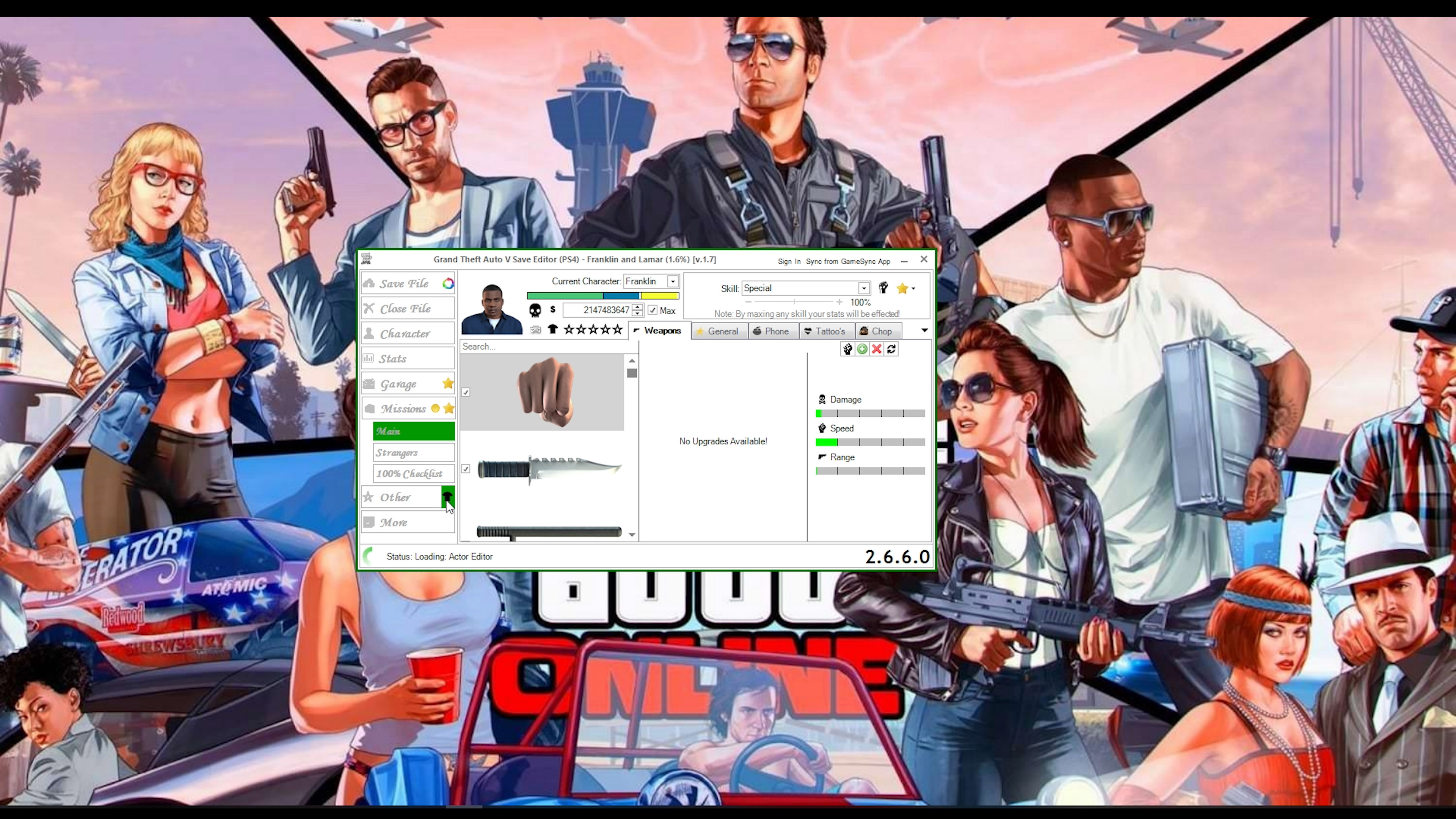
Task: Open the small arrow beside the skill star
Action: tap(913, 289)
